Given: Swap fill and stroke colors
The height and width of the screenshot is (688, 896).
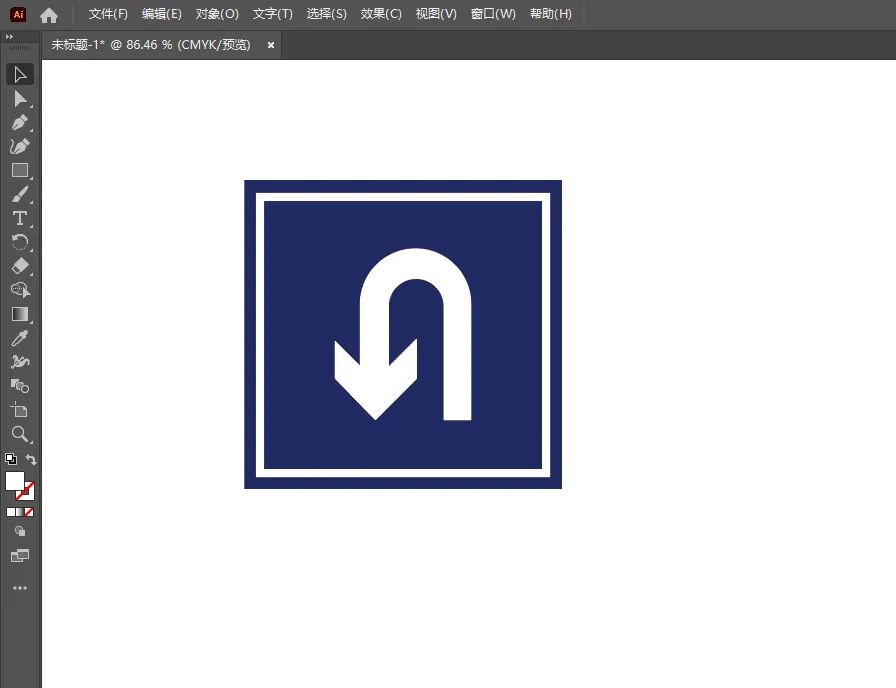Looking at the screenshot, I should click(31, 459).
